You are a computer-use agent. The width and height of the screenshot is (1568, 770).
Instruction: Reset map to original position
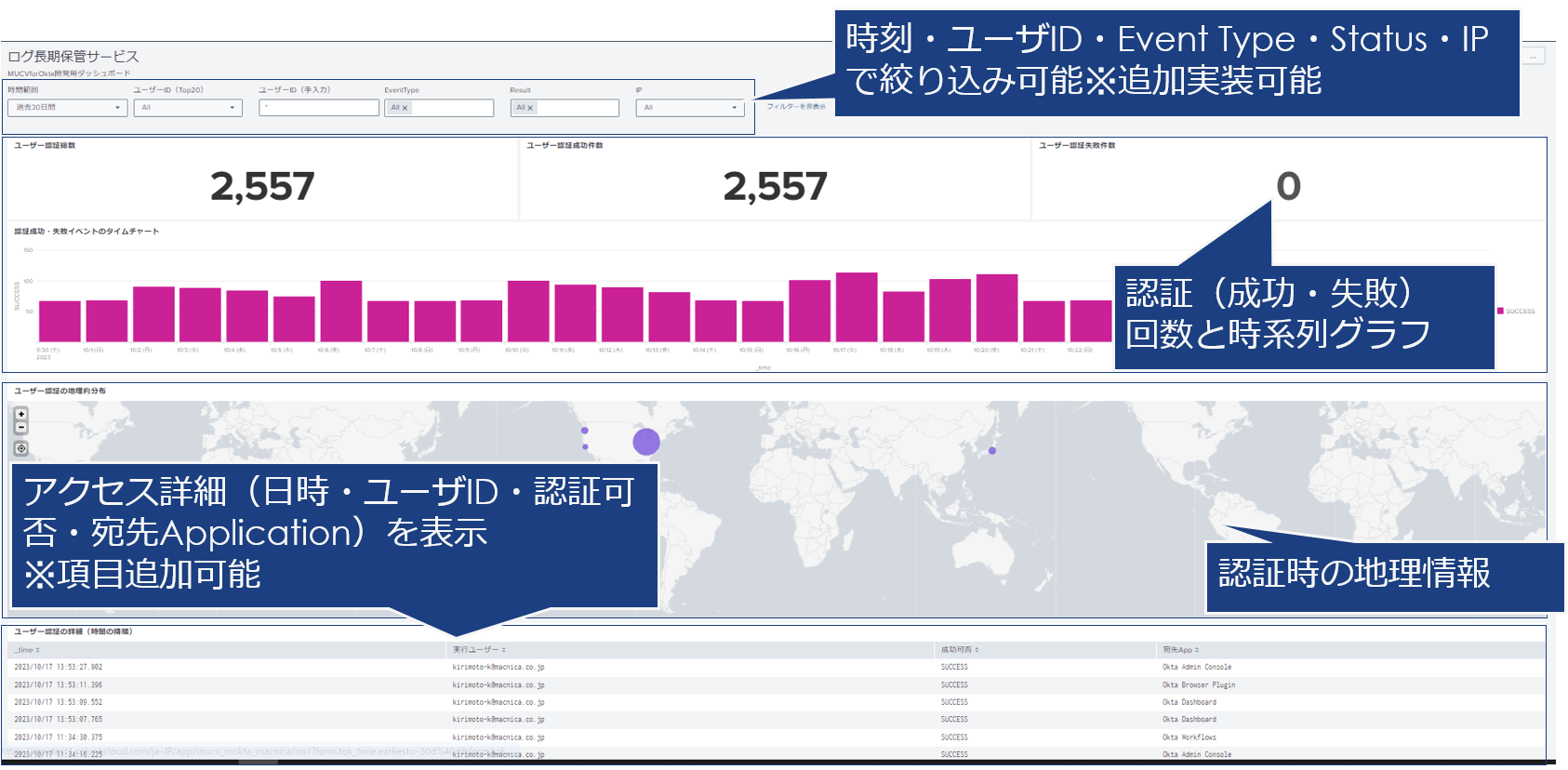(21, 448)
